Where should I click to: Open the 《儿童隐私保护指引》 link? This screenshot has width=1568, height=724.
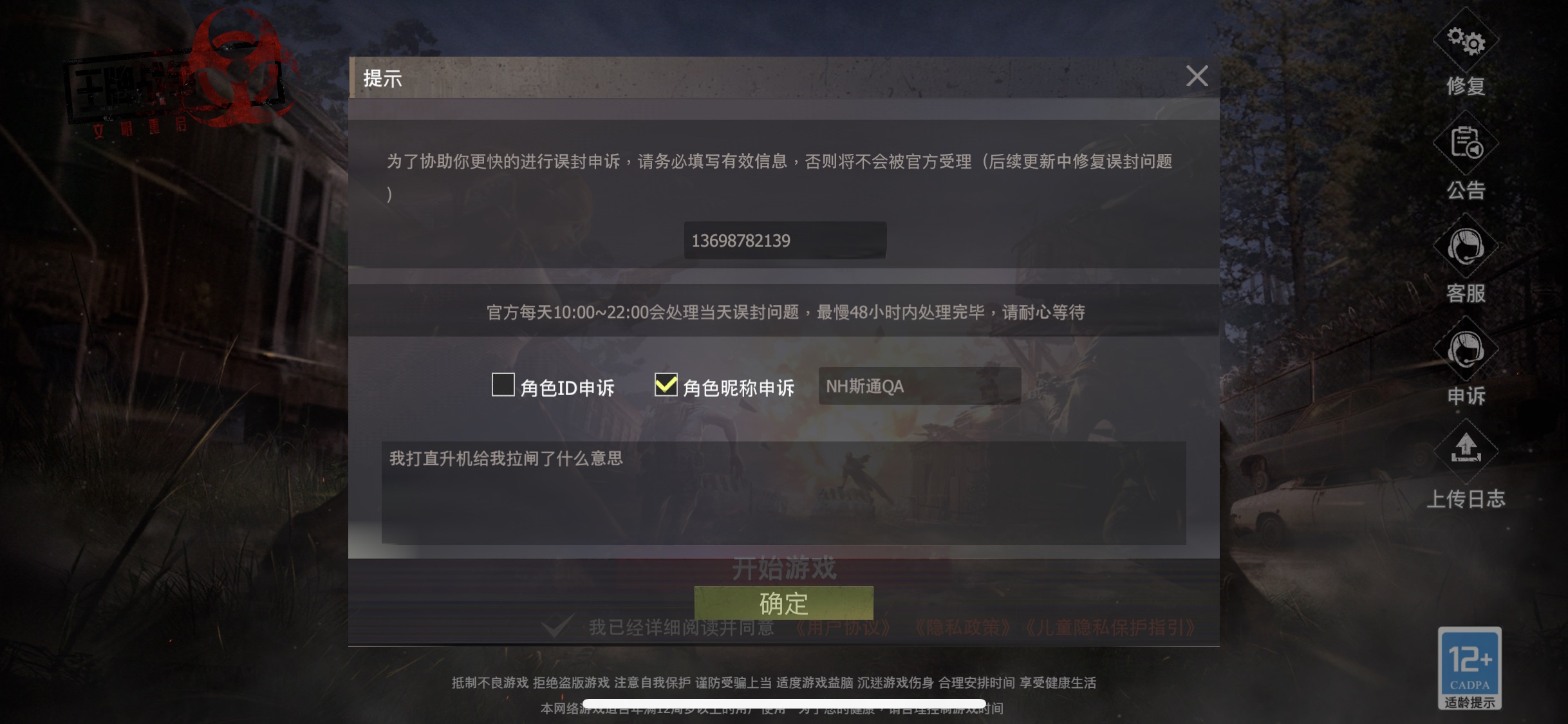point(1110,627)
